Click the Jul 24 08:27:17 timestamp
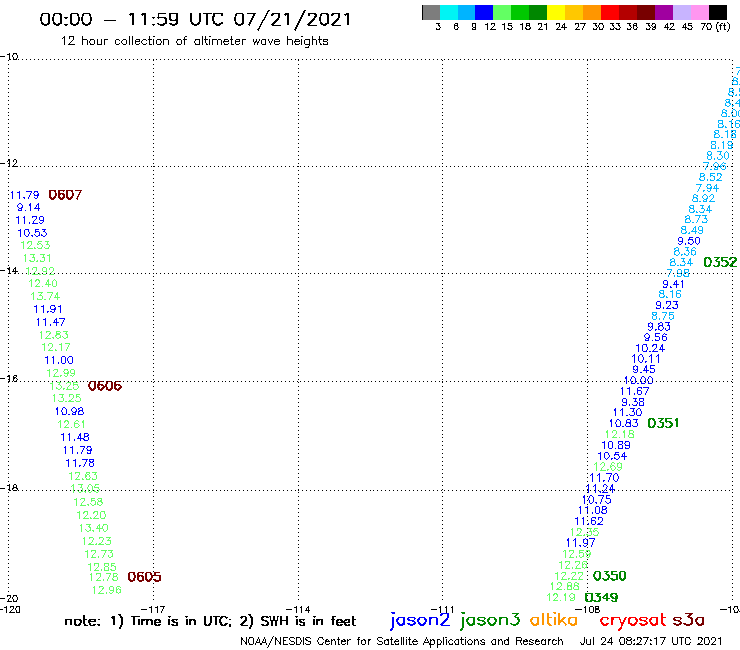Image resolution: width=740 pixels, height=650 pixels. [651, 641]
